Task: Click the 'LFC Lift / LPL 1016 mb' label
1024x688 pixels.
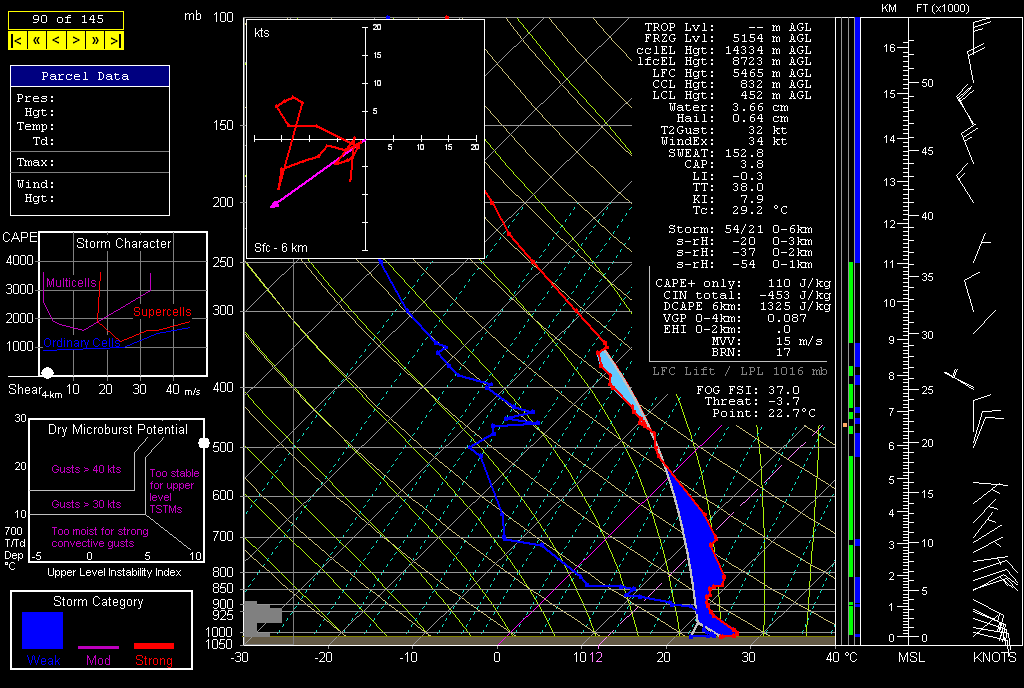Action: (739, 370)
